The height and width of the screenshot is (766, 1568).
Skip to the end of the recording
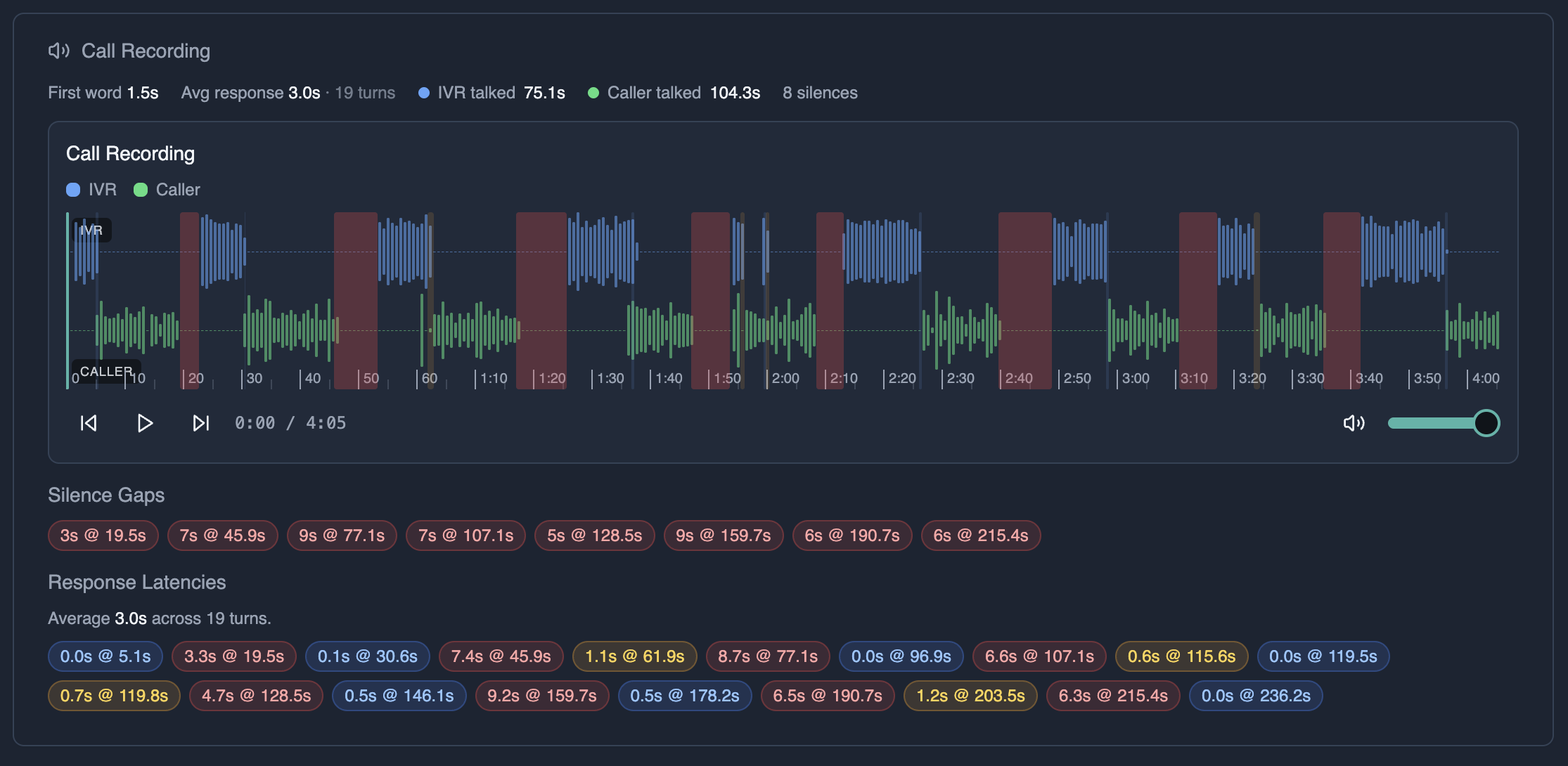point(201,423)
